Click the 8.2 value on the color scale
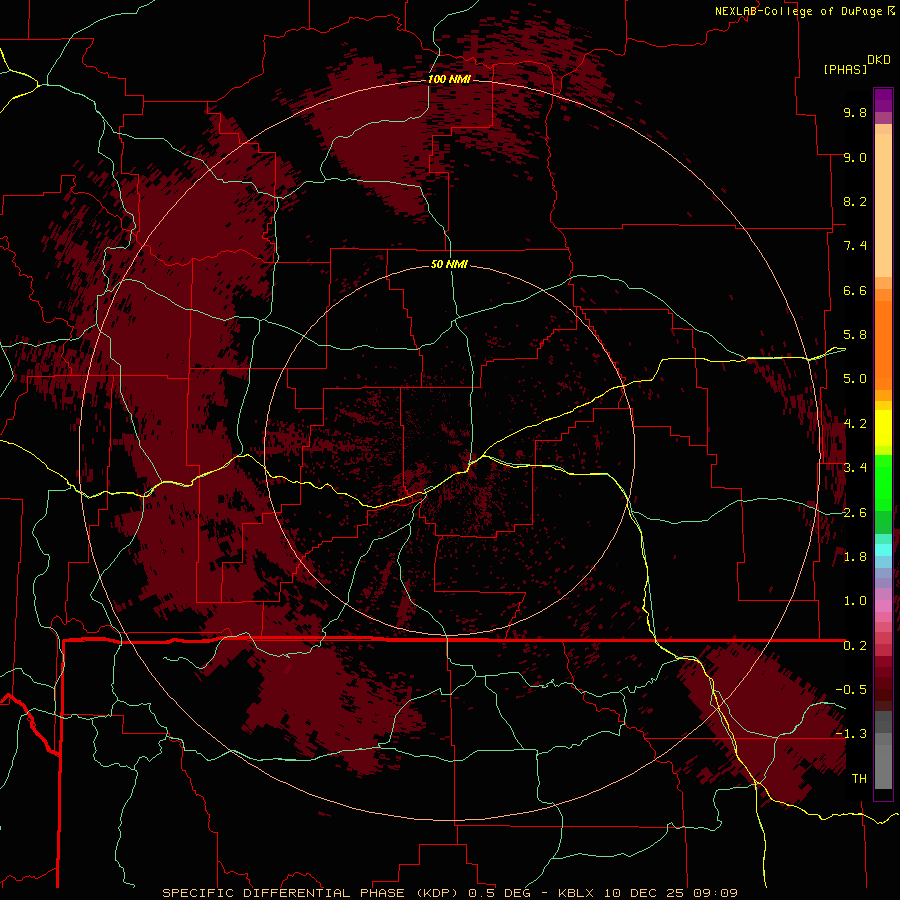900x900 pixels. pyautogui.click(x=855, y=201)
